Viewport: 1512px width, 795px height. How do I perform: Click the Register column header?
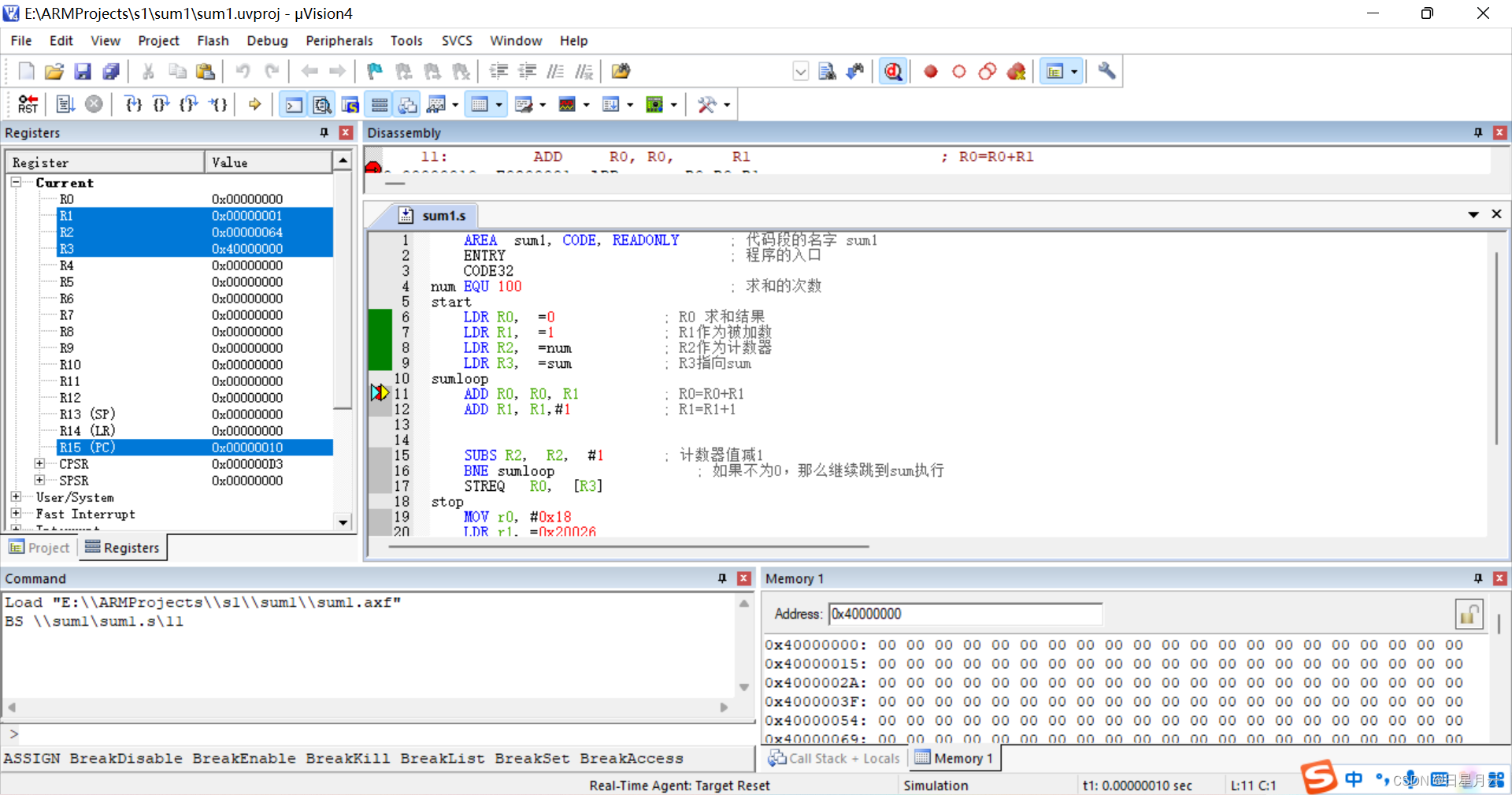(105, 162)
